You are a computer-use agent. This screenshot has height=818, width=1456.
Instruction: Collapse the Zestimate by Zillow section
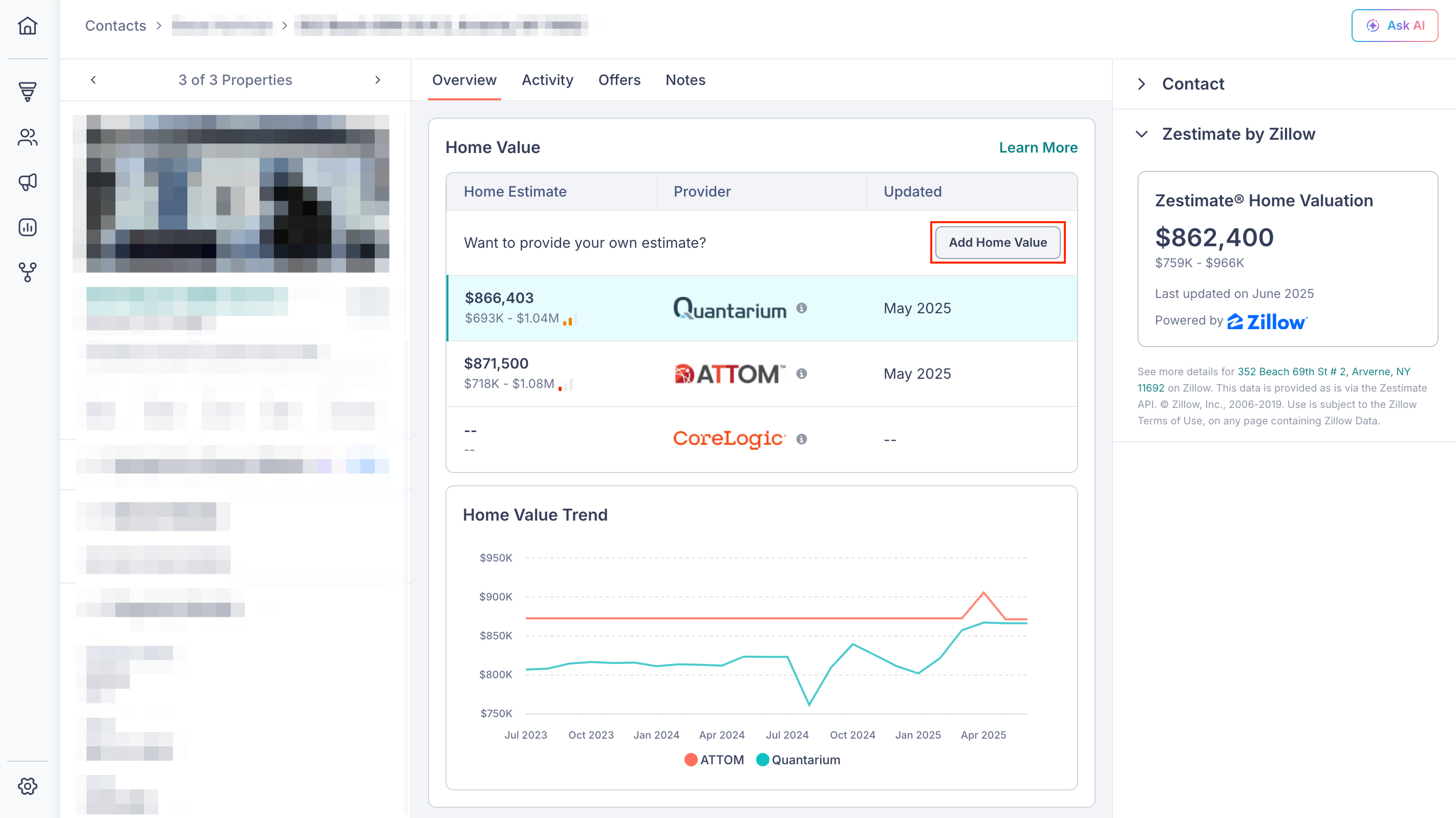click(1142, 134)
